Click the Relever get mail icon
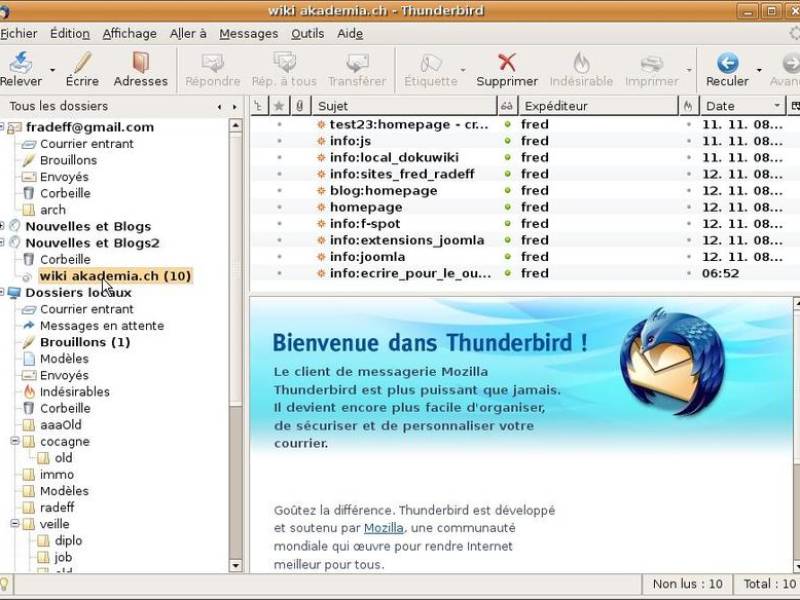 click(21, 63)
